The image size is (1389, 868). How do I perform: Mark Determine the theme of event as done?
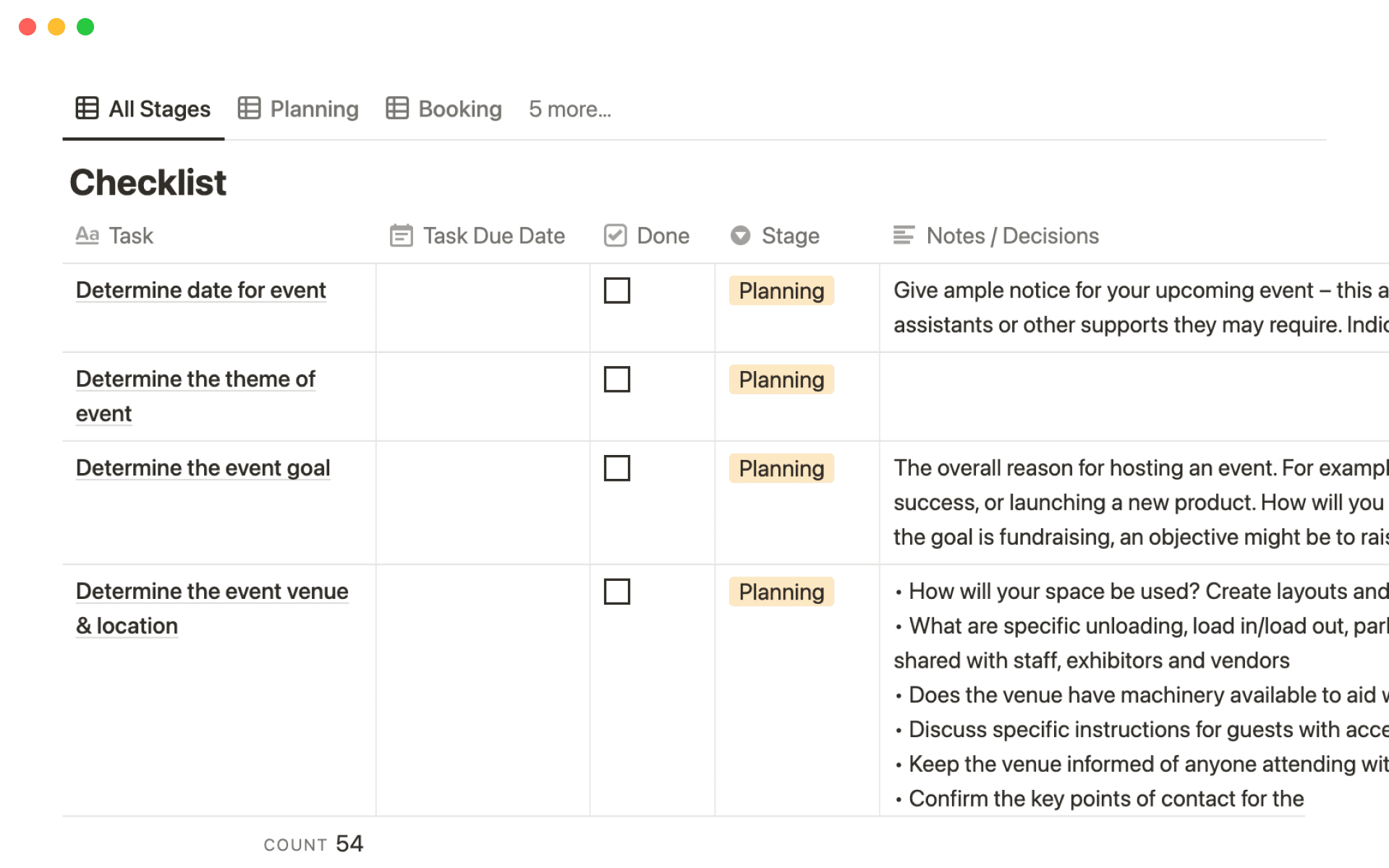pyautogui.click(x=617, y=379)
